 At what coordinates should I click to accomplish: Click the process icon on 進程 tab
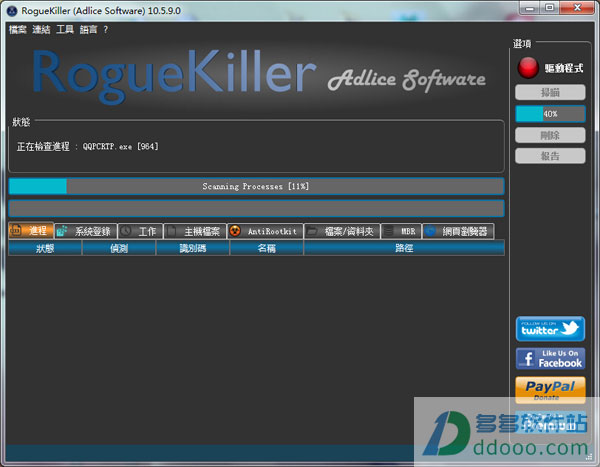point(16,230)
